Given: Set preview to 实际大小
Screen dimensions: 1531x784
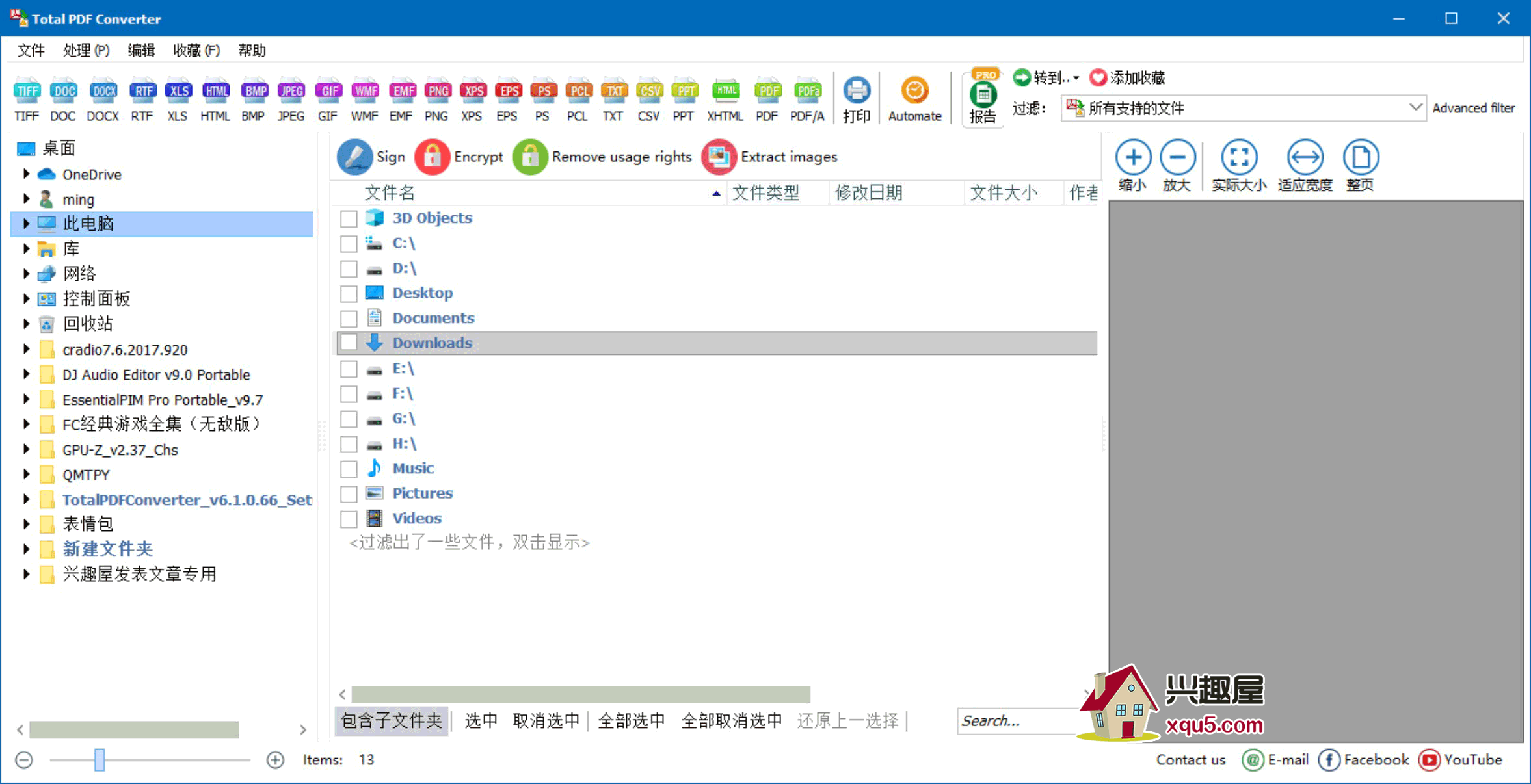Looking at the screenshot, I should (1239, 166).
